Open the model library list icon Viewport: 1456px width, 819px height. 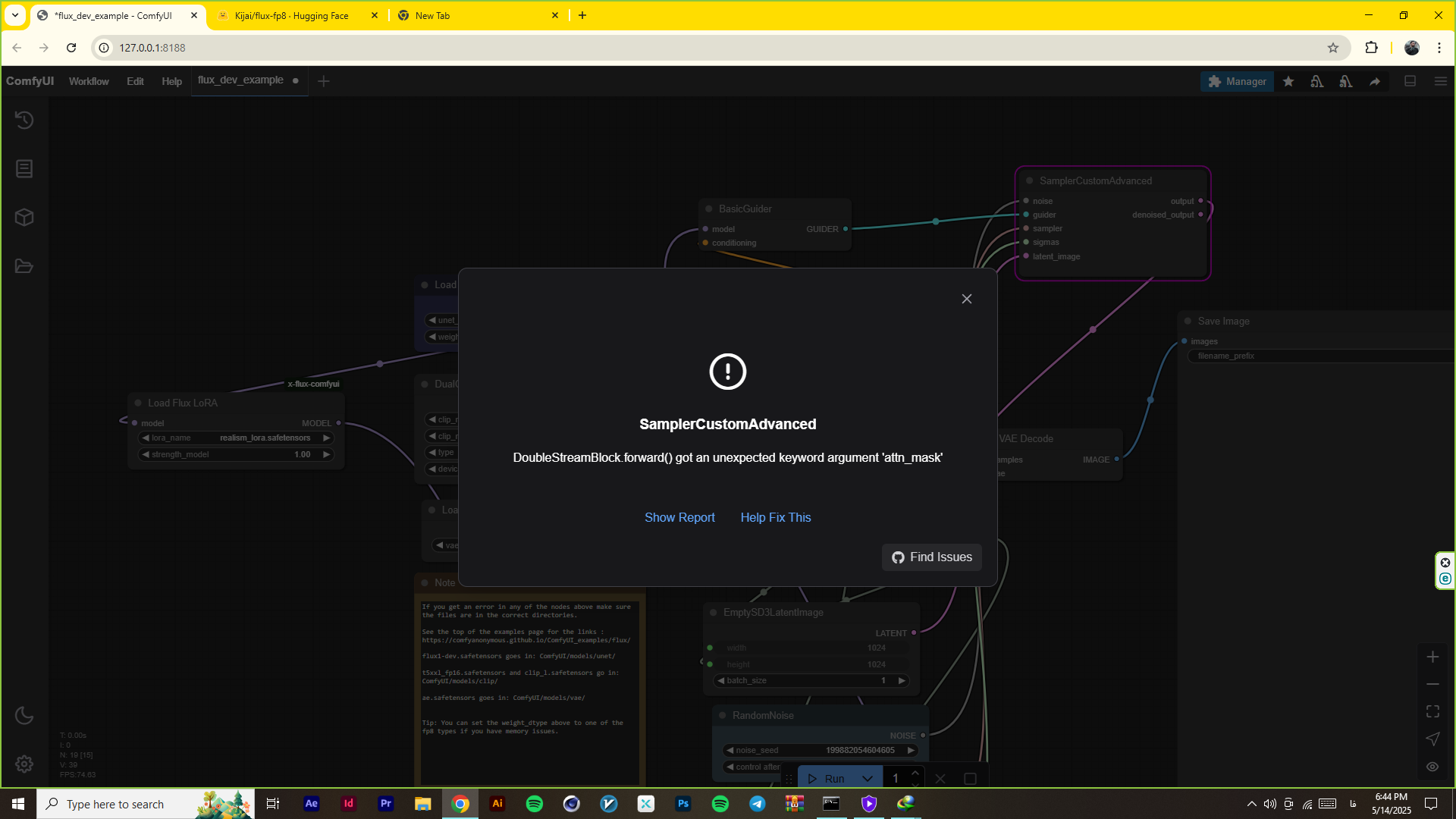24,168
